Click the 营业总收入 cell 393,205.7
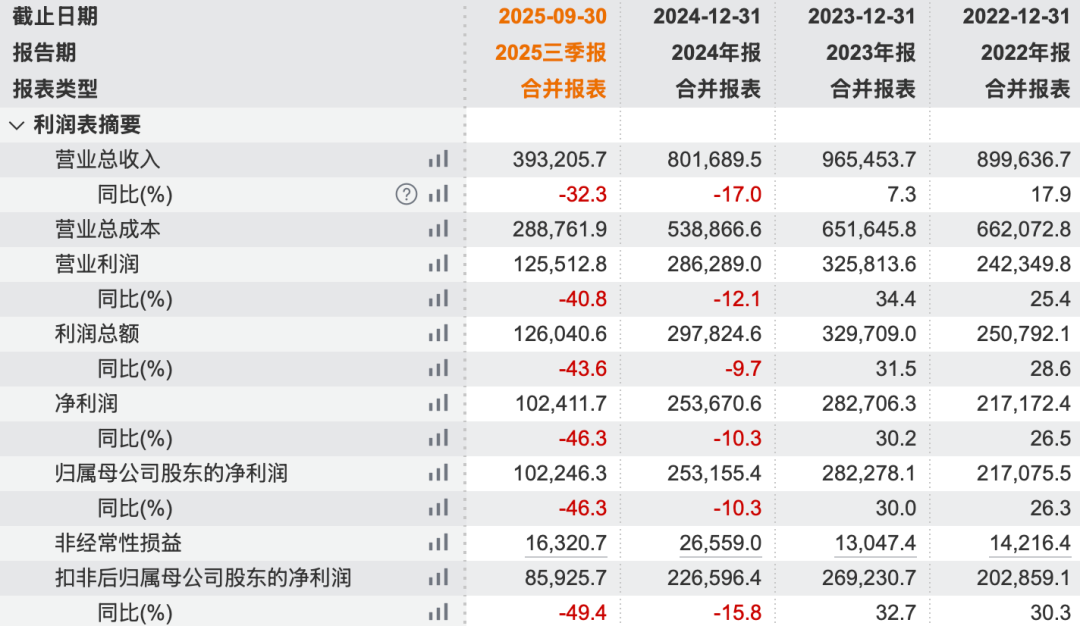The width and height of the screenshot is (1080, 626). (x=559, y=159)
